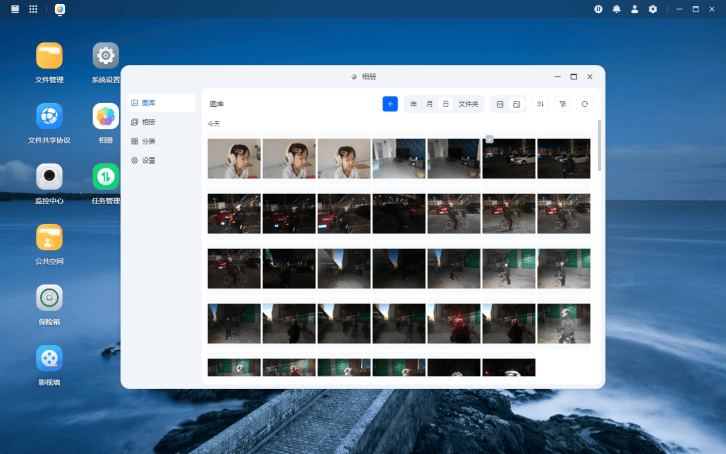Open the sort order menu
The image size is (726, 454).
[x=540, y=104]
